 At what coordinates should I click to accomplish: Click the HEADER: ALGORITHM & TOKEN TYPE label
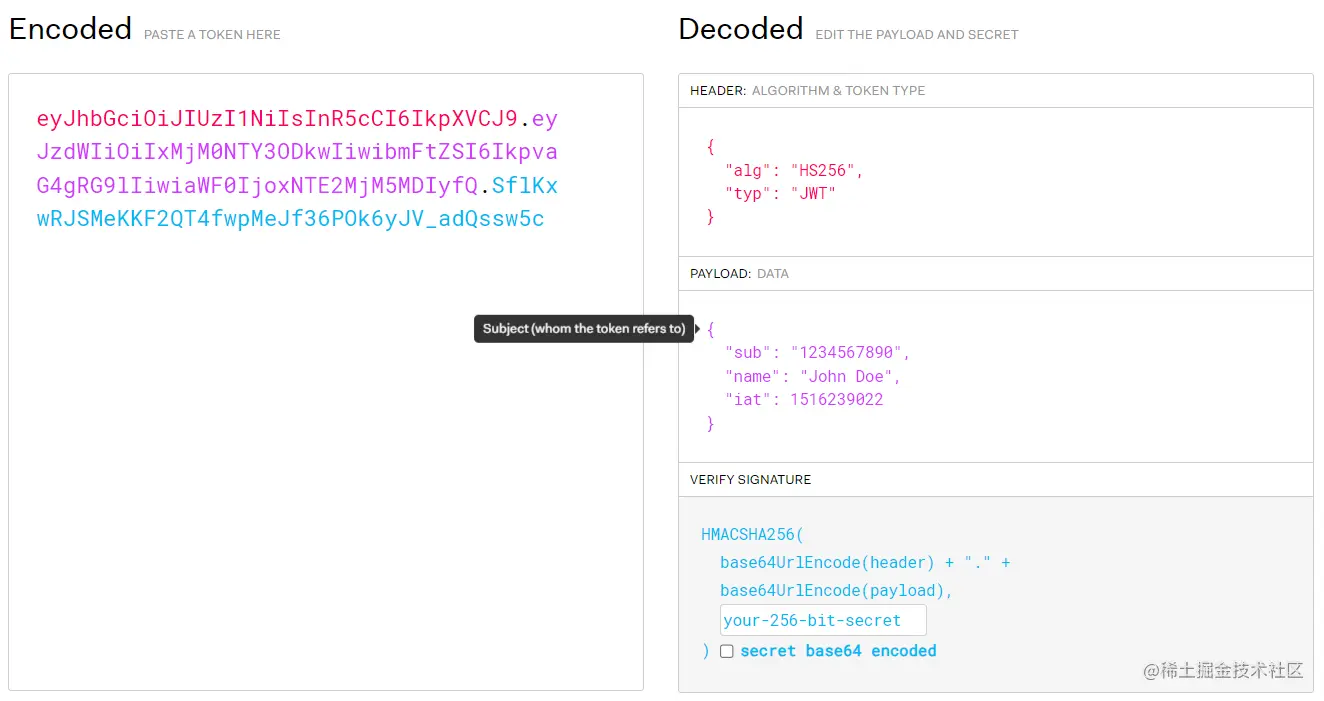(x=807, y=91)
